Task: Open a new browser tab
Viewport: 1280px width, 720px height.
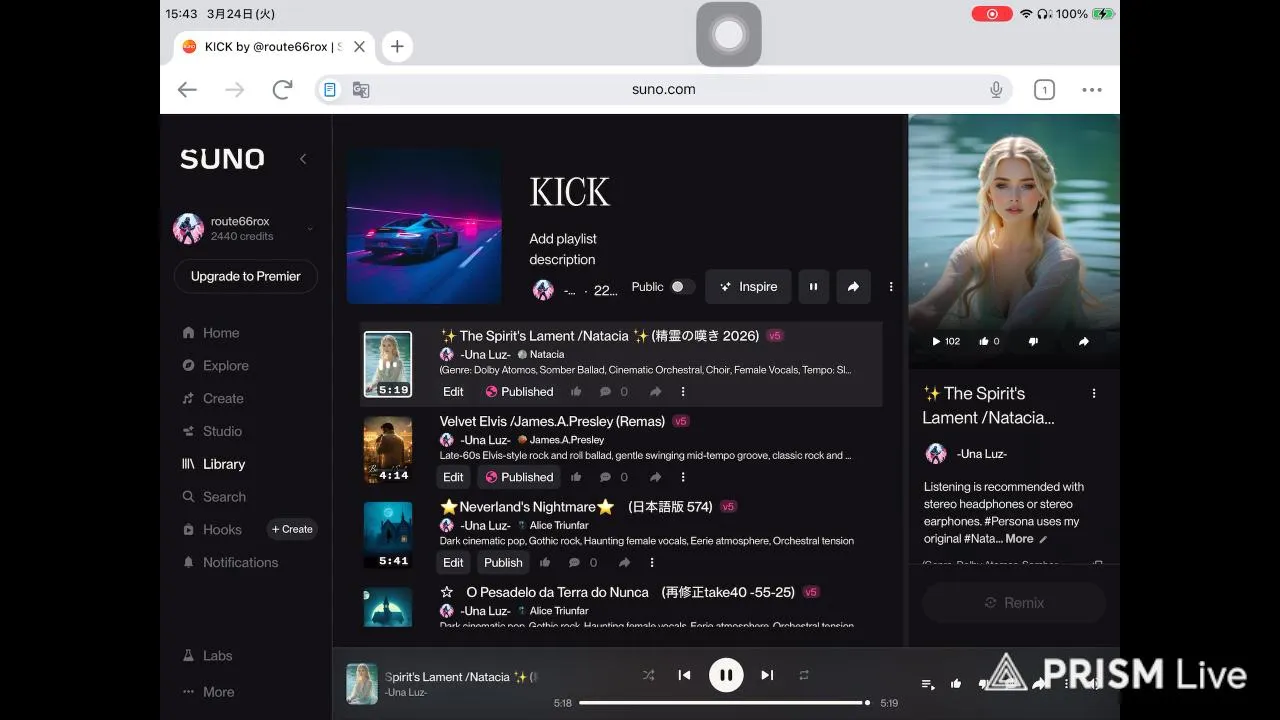Action: coord(397,46)
